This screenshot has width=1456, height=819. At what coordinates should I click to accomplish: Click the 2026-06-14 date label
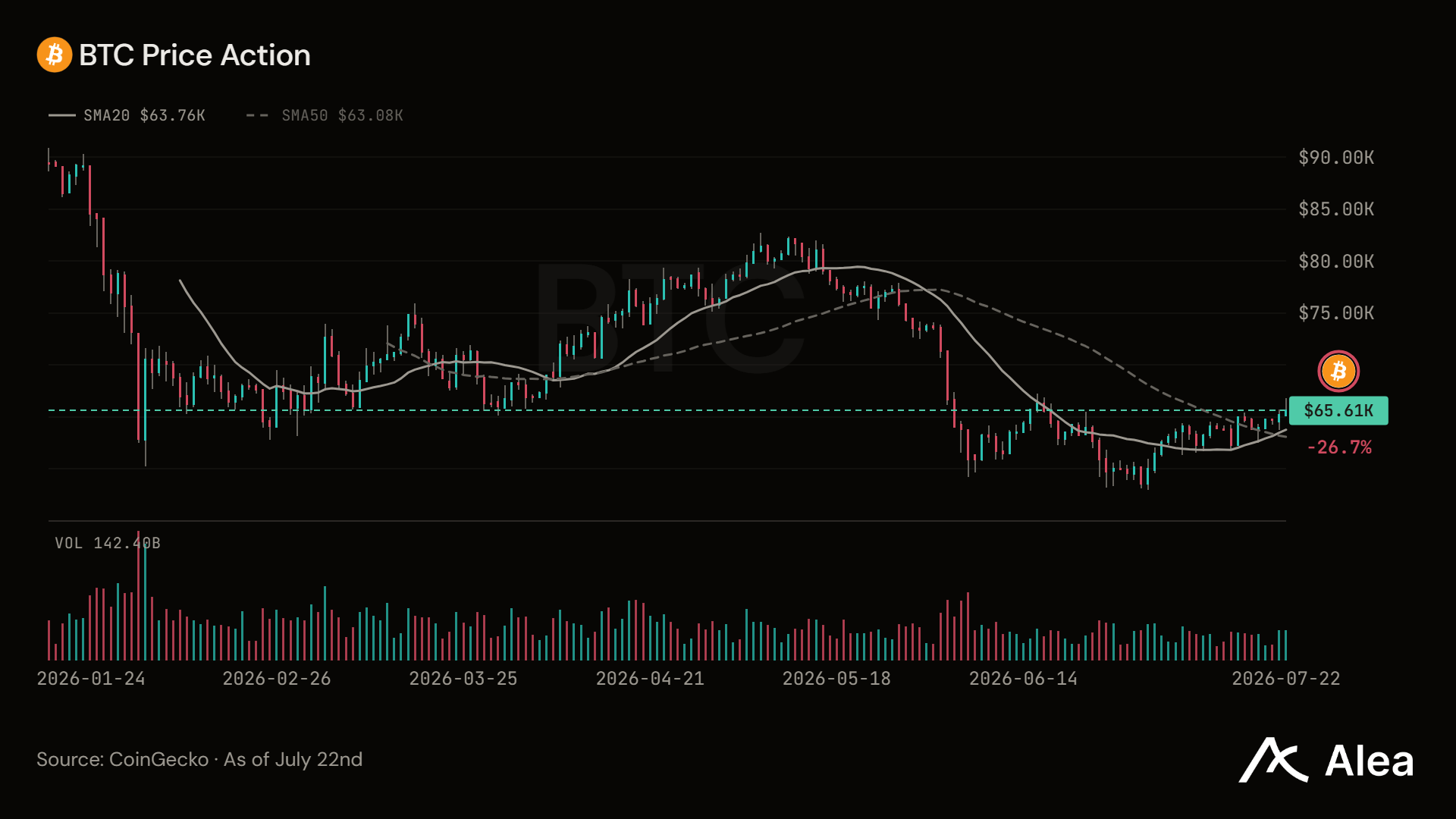[x=1023, y=679]
